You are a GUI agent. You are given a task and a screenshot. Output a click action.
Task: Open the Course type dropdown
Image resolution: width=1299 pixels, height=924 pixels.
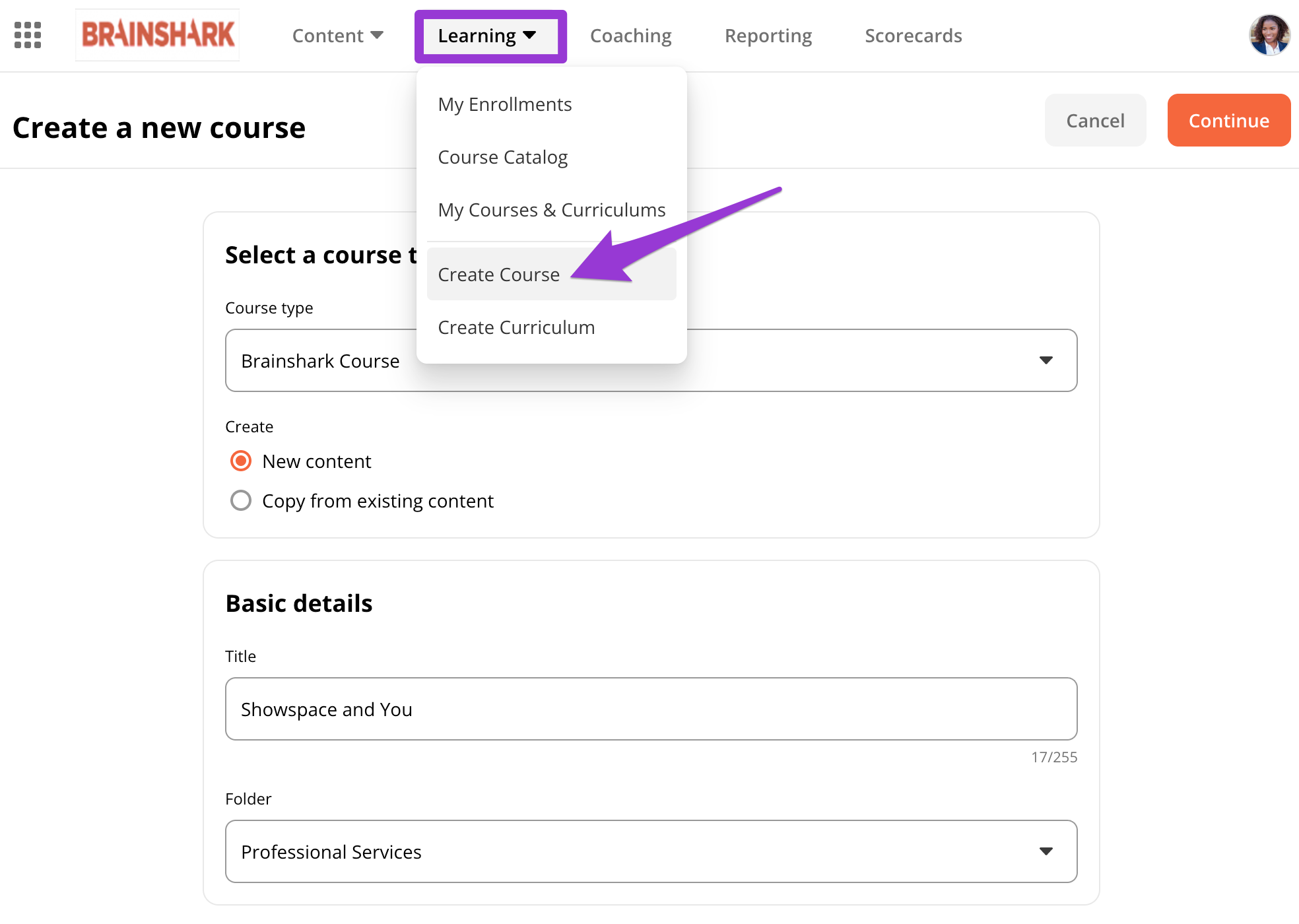click(x=651, y=360)
